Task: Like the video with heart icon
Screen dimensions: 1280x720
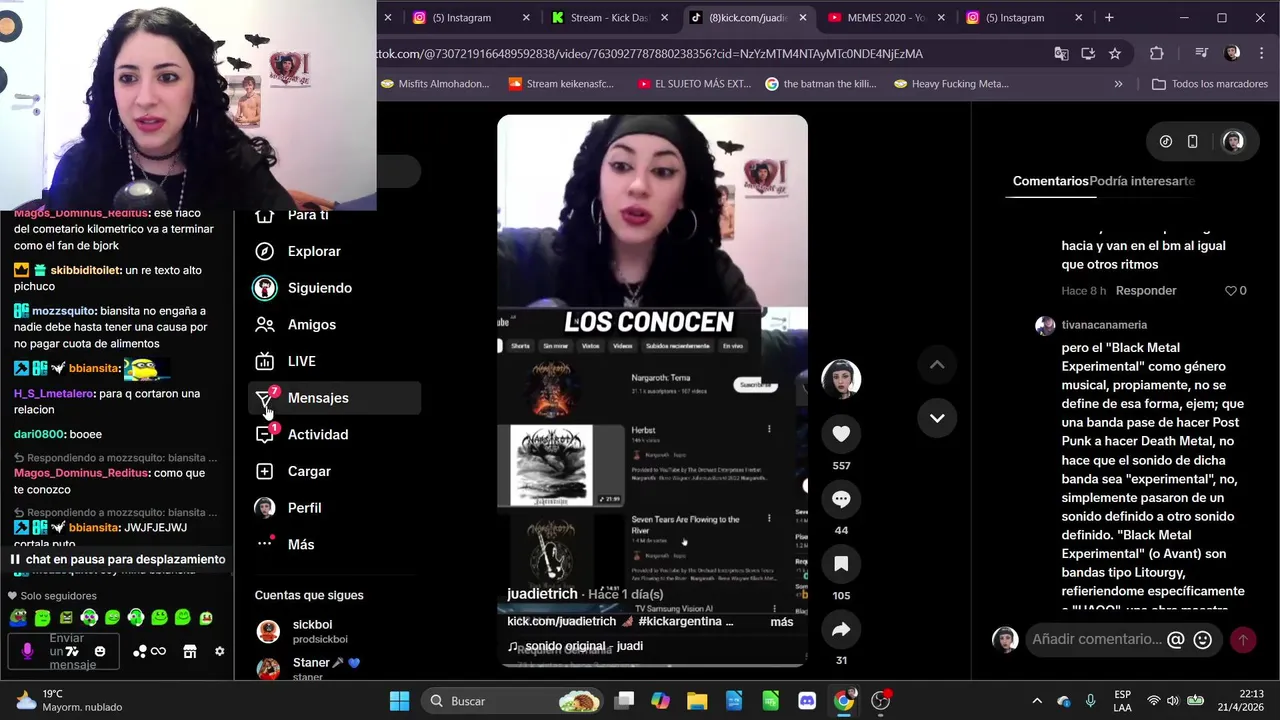Action: [x=841, y=434]
